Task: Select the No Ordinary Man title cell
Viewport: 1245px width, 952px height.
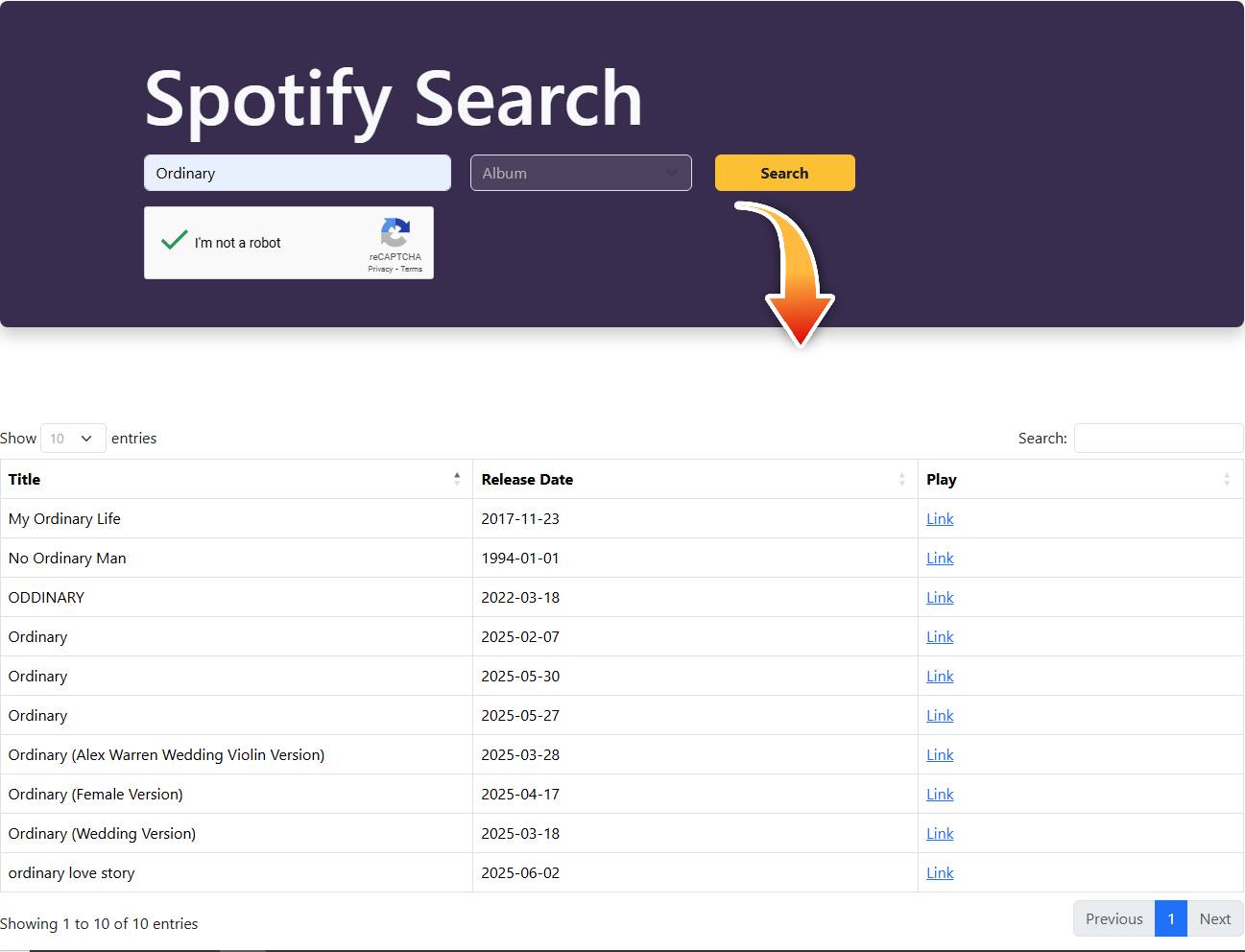Action: 236,558
